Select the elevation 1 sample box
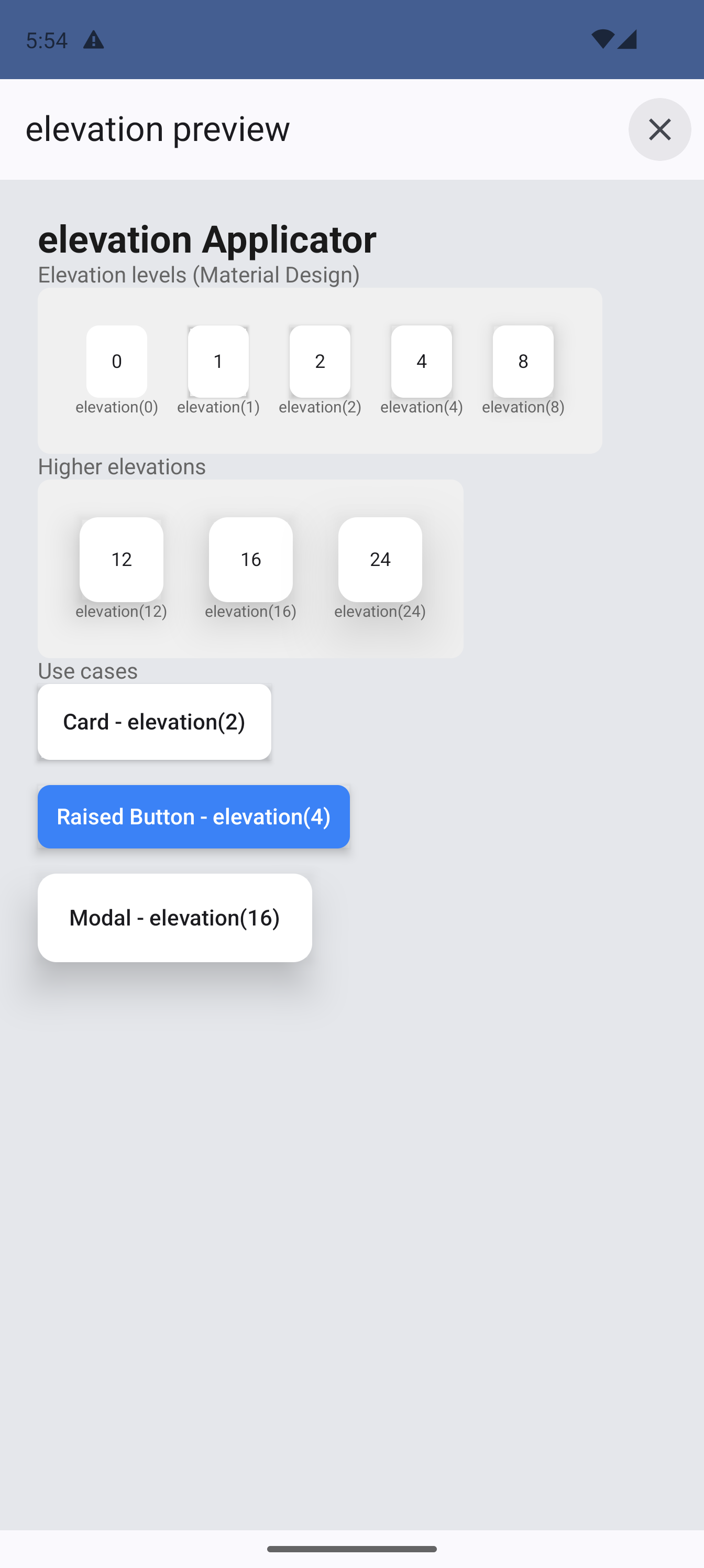Screen dimensions: 704x1568 [218, 361]
